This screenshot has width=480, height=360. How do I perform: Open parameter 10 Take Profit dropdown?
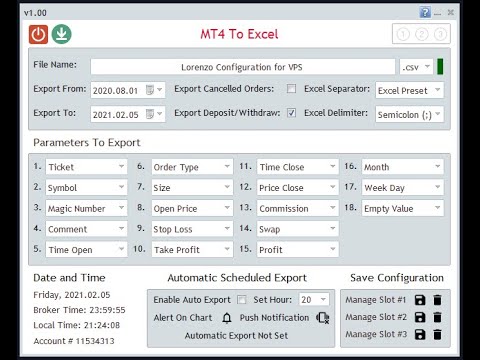(192, 250)
